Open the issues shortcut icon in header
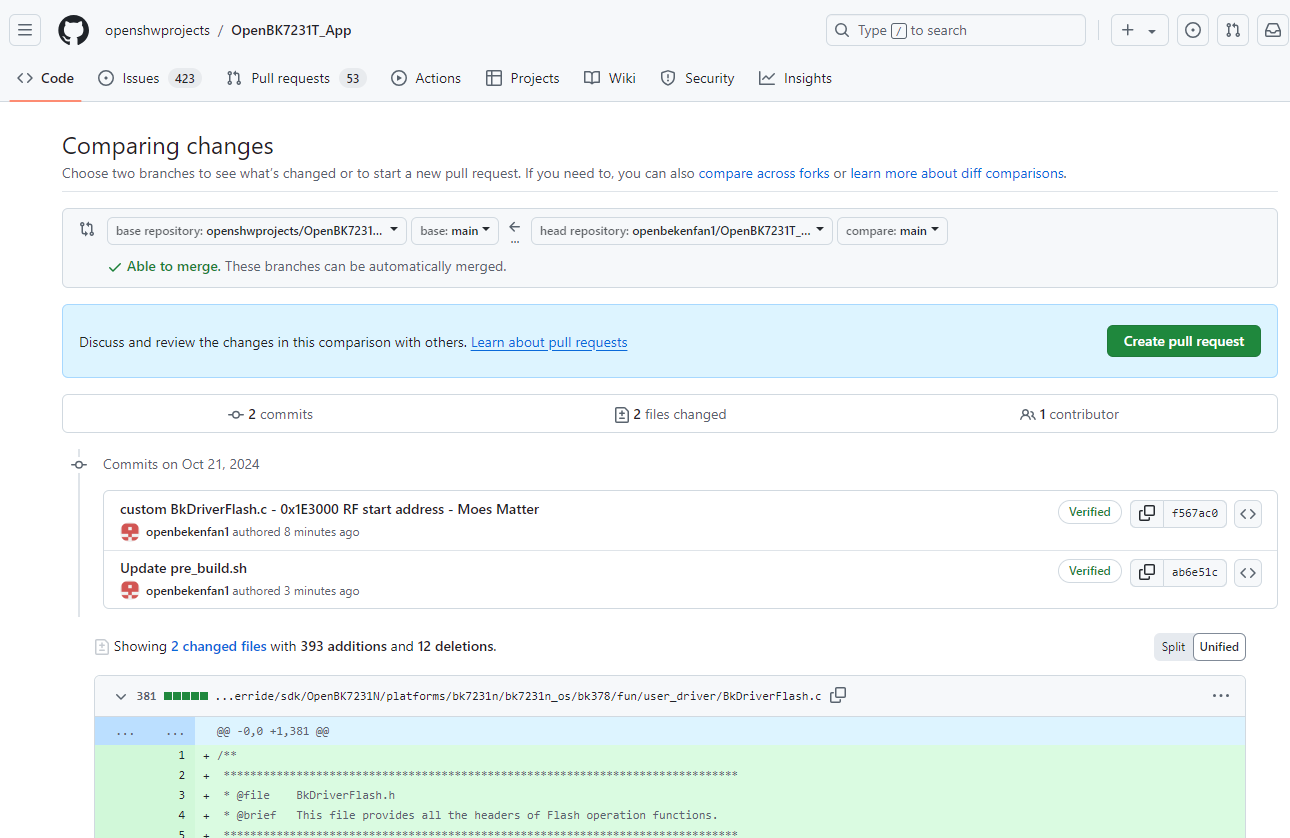This screenshot has width=1290, height=838. pyautogui.click(x=1192, y=30)
